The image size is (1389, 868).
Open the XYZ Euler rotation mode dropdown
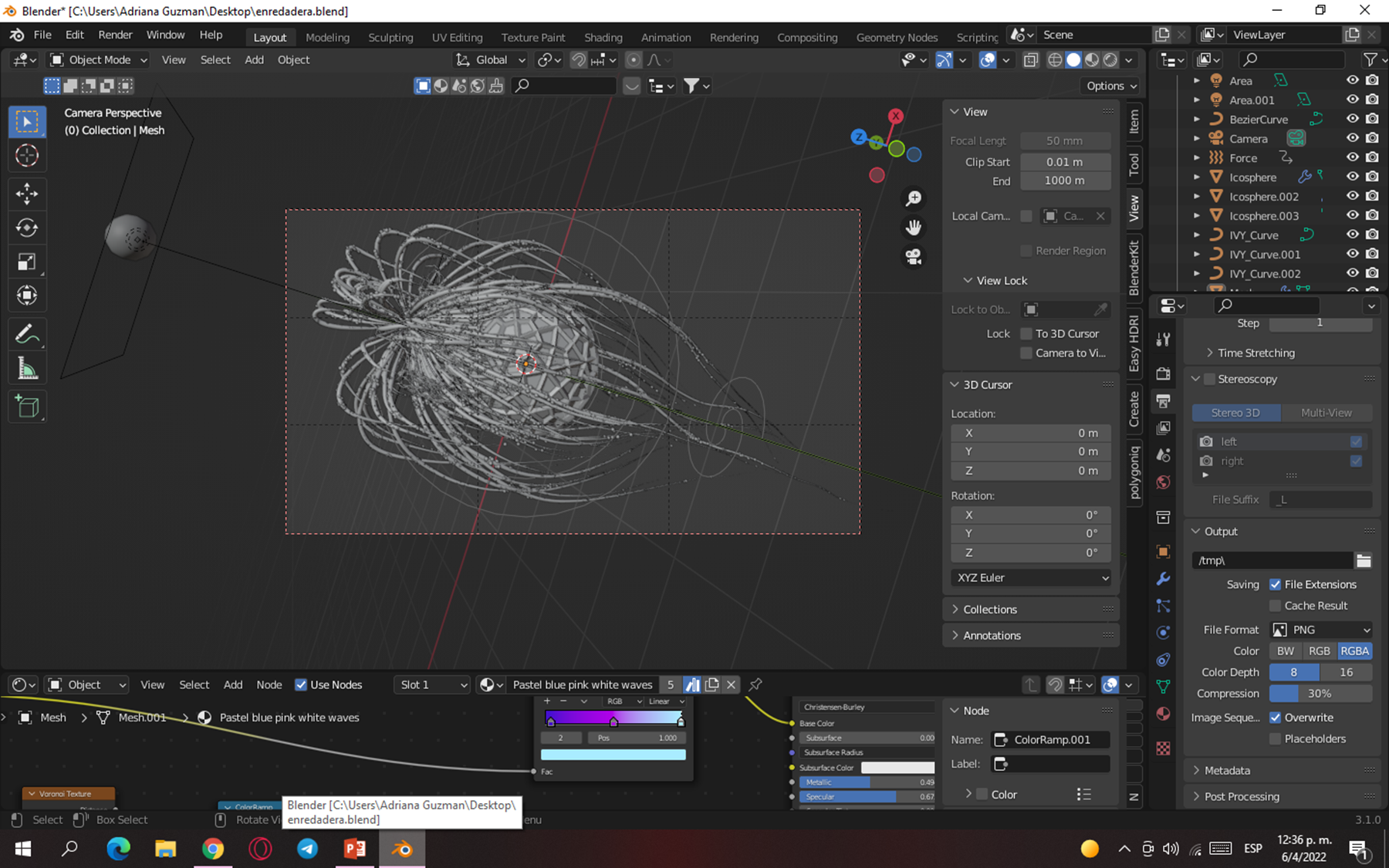click(x=1032, y=577)
